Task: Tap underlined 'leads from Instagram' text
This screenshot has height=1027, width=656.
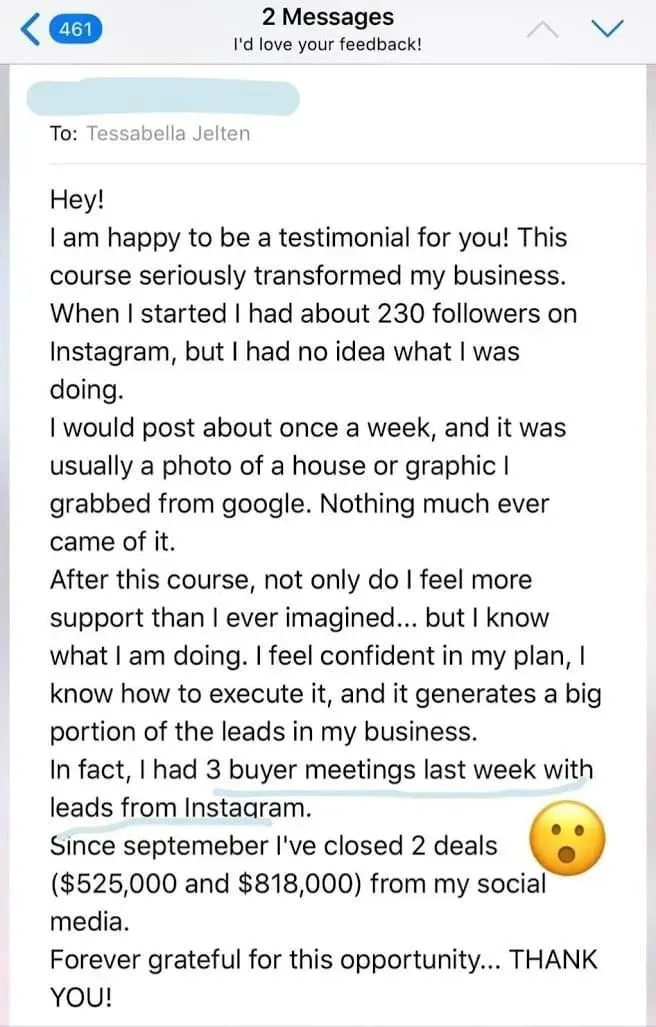Action: point(181,808)
